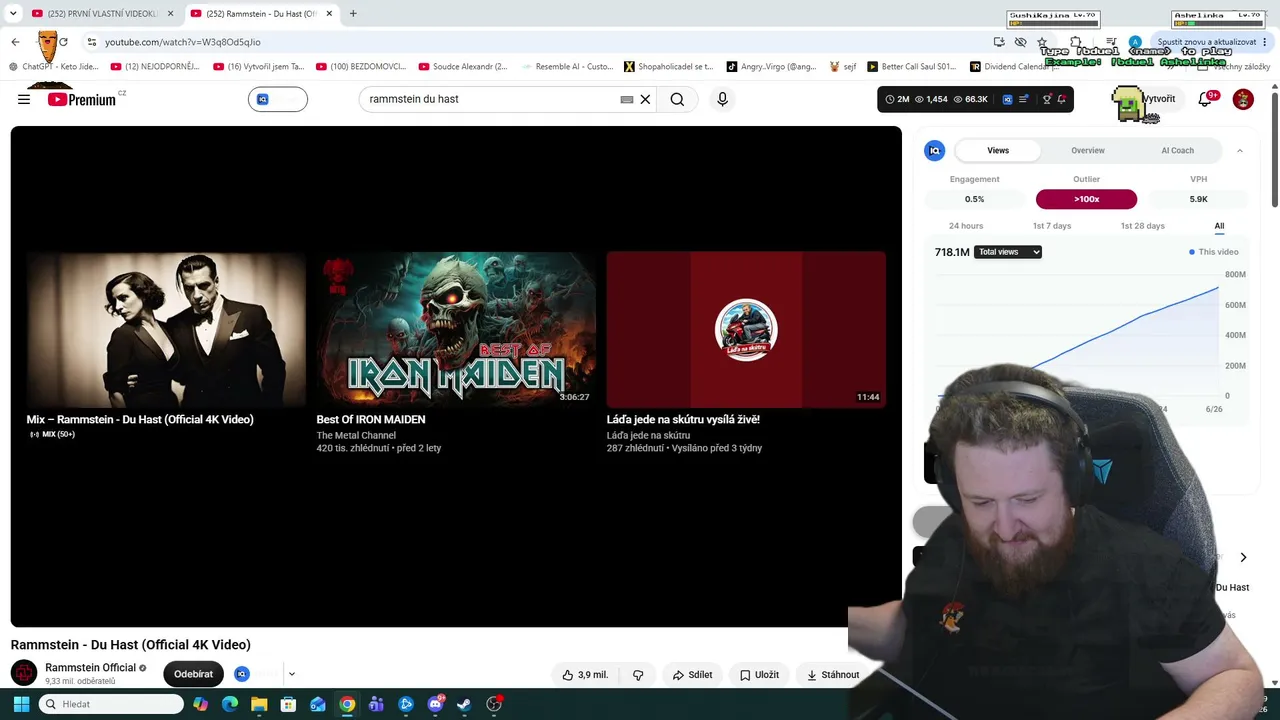Click the vidIQ logo in the stats panel
The height and width of the screenshot is (720, 1280).
[935, 150]
